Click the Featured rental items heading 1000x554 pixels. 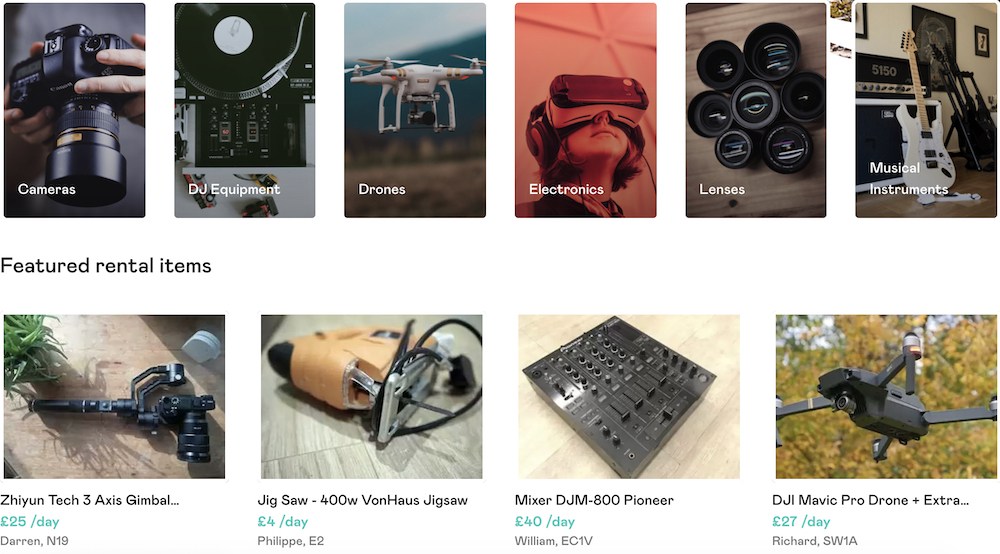[106, 265]
